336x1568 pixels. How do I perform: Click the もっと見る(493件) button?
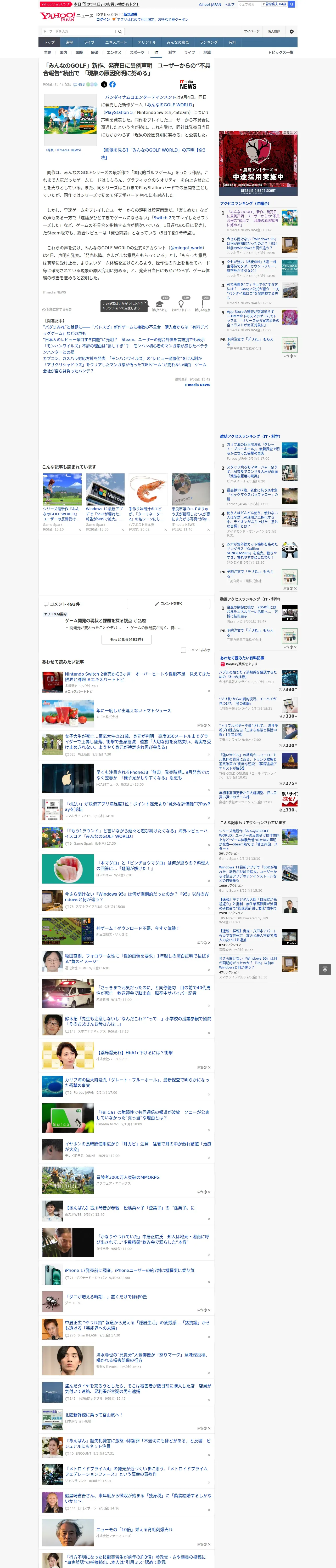pos(127,640)
